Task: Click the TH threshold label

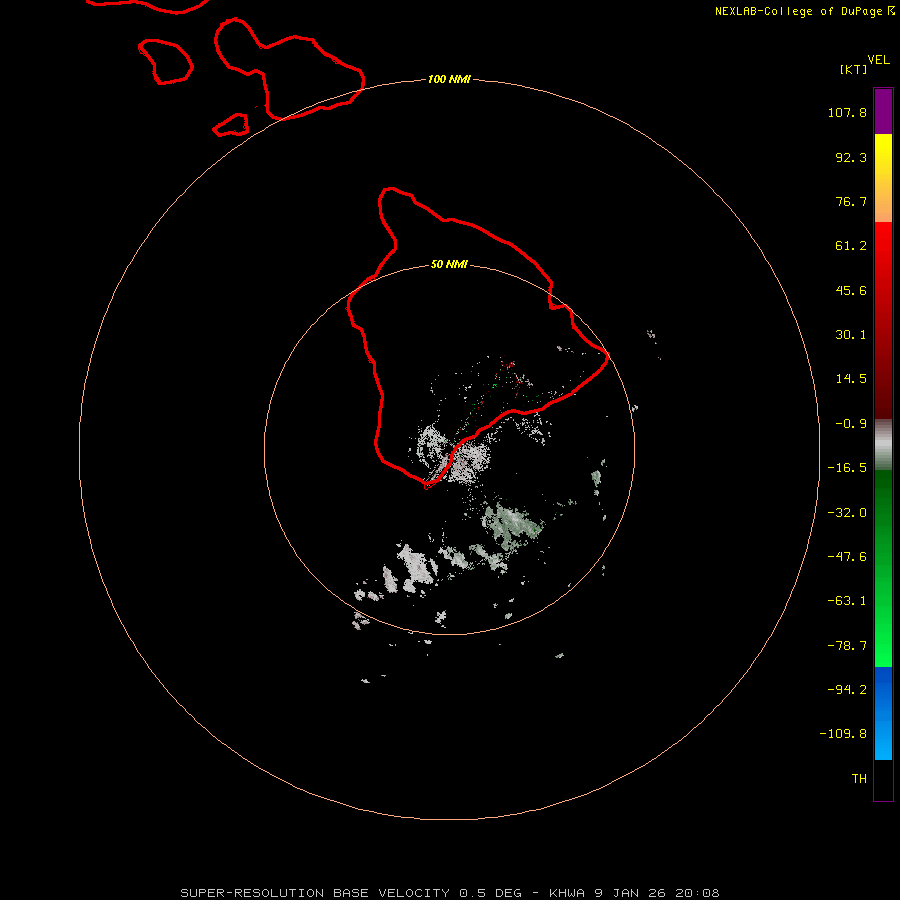Action: click(859, 779)
